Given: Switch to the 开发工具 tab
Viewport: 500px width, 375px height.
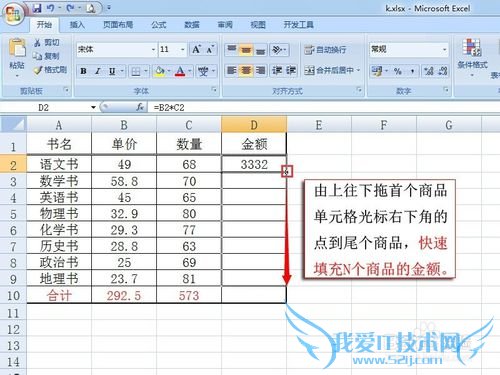Looking at the screenshot, I should pyautogui.click(x=298, y=25).
